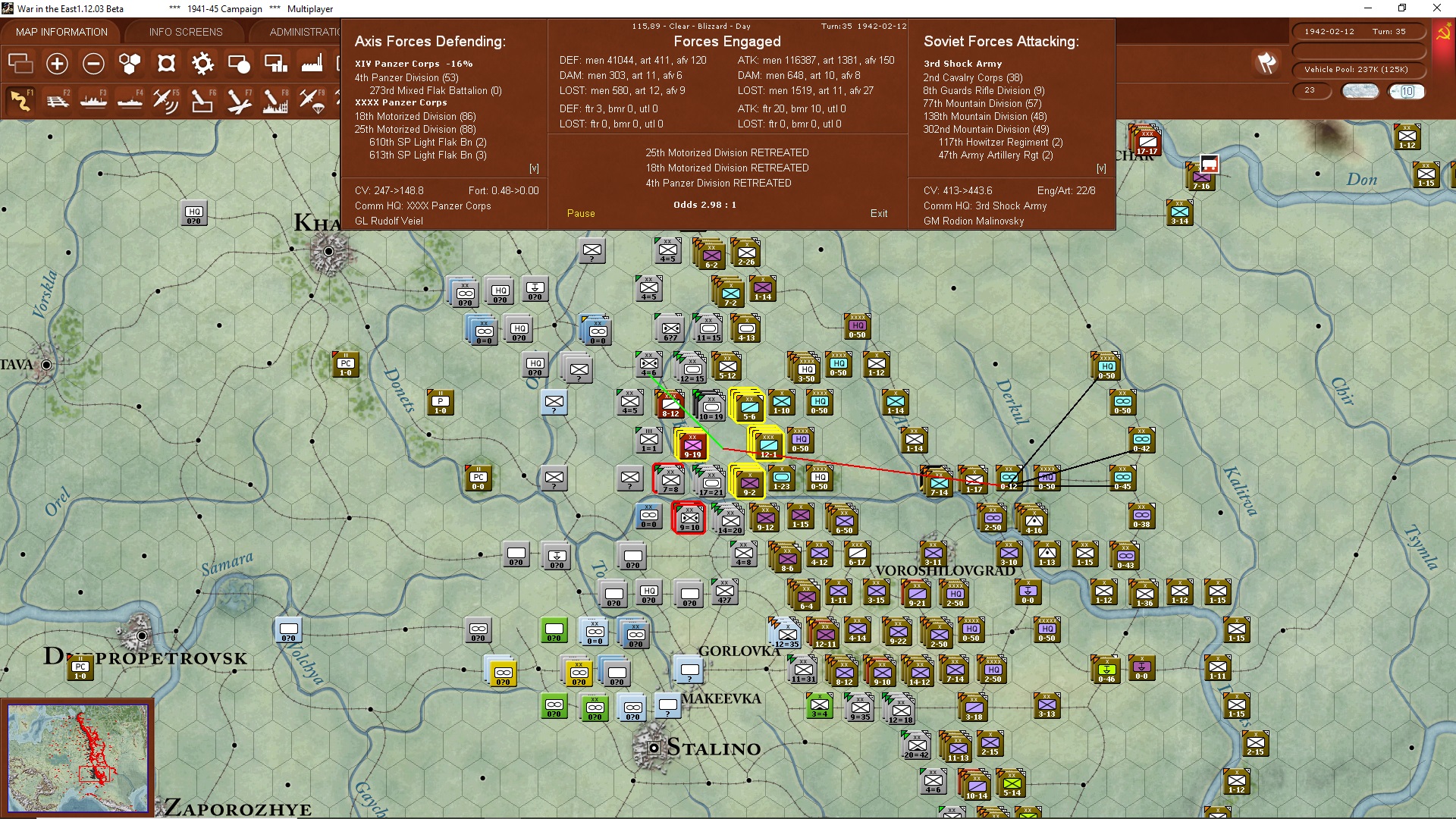The image size is (1456, 819).
Task: Toggle the hexagon grid display icon
Action: pyautogui.click(x=130, y=64)
